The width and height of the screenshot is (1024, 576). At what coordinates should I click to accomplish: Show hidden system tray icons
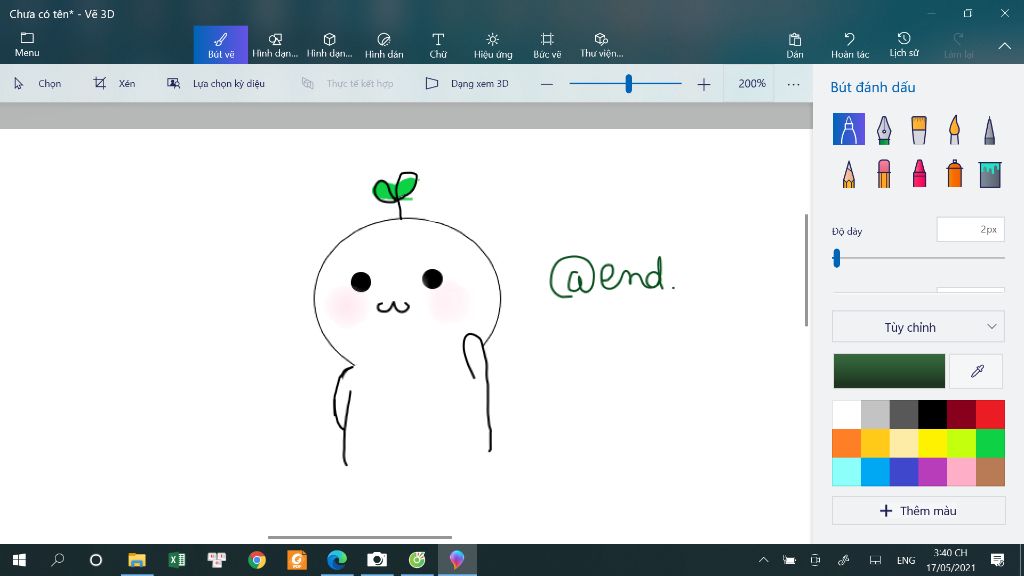tap(763, 560)
